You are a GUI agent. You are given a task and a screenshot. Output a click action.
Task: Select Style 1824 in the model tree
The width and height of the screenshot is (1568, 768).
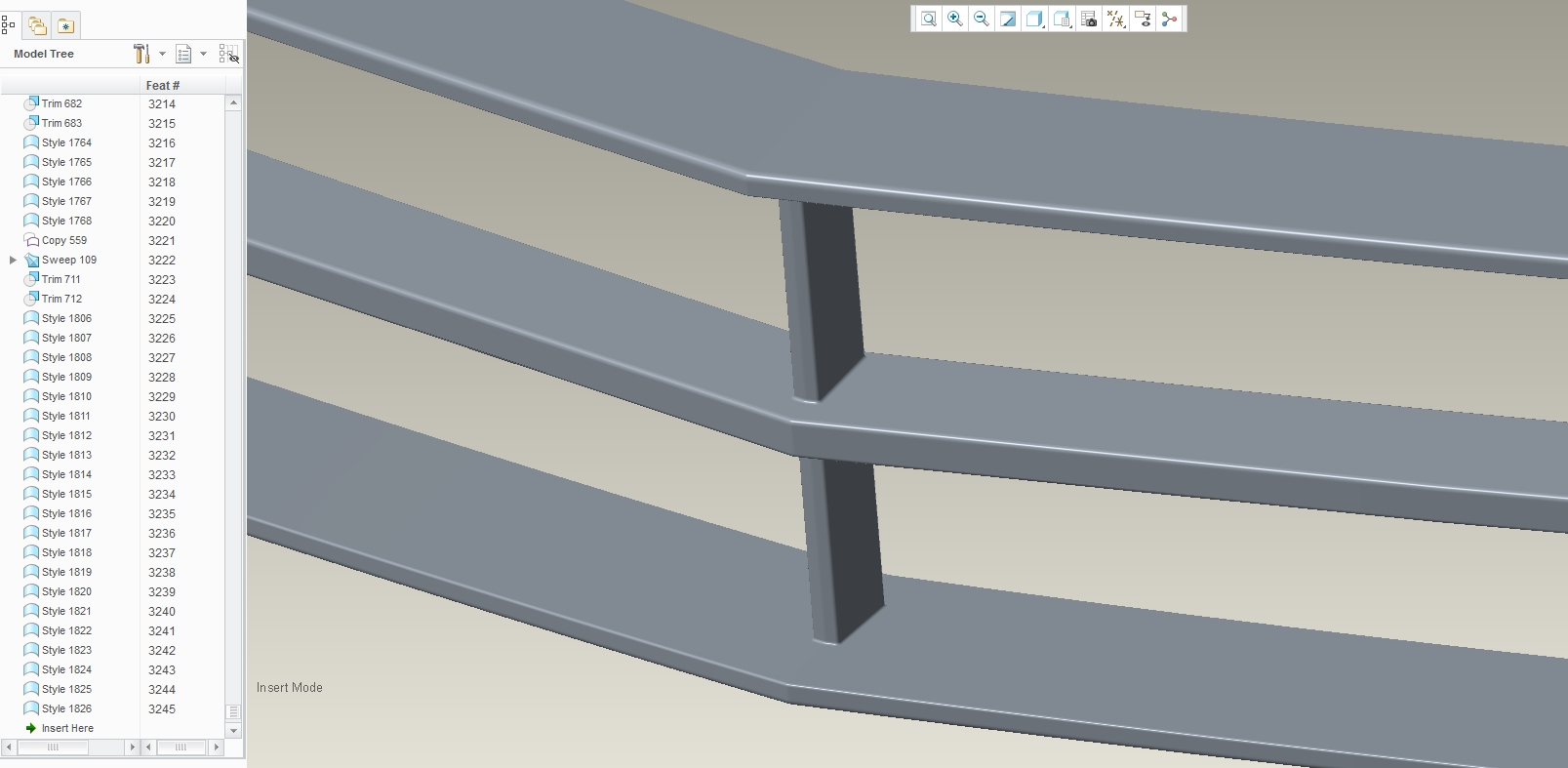(66, 669)
